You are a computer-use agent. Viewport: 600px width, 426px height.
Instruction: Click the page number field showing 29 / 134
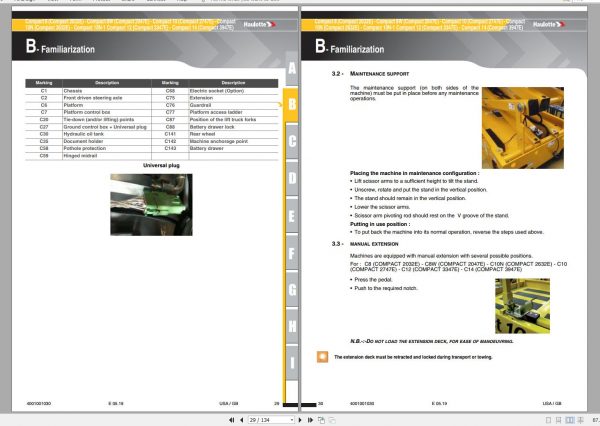click(269, 420)
